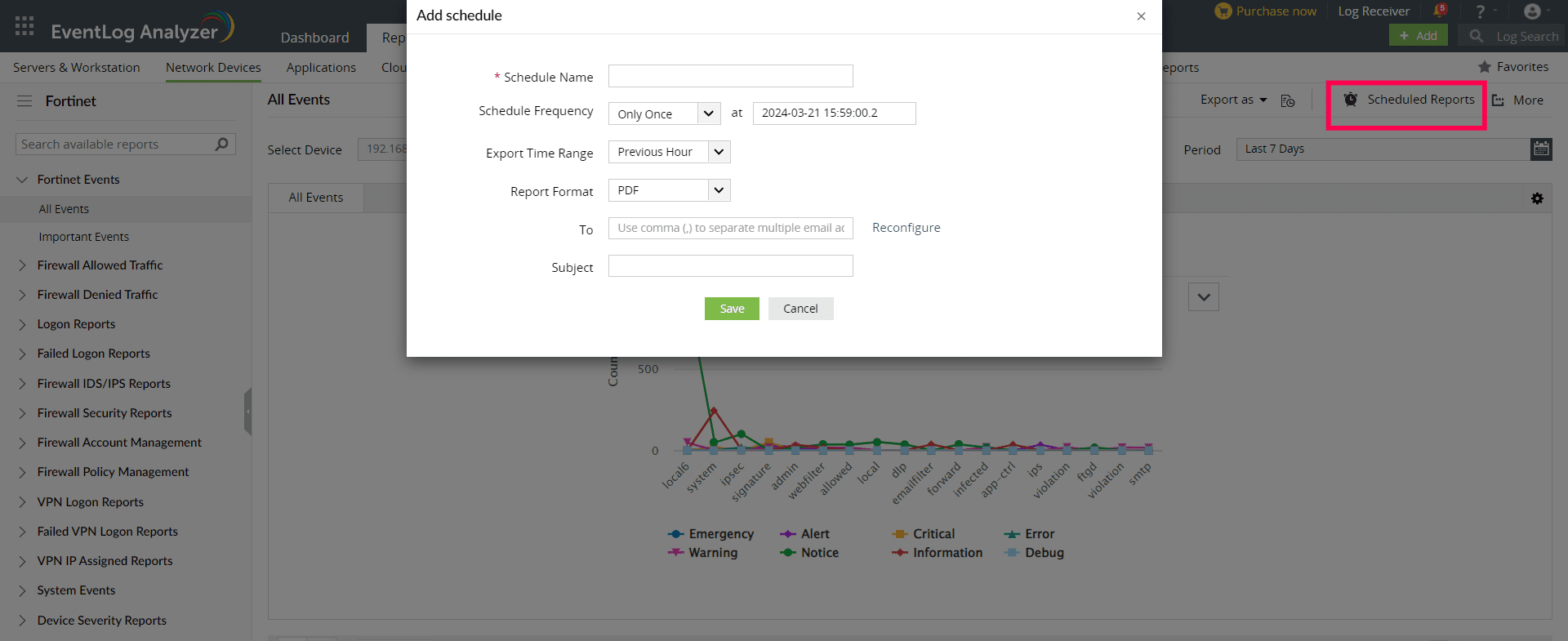Expand Firewall Security Reports group
Screen dimensions: 1568x641
22,413
